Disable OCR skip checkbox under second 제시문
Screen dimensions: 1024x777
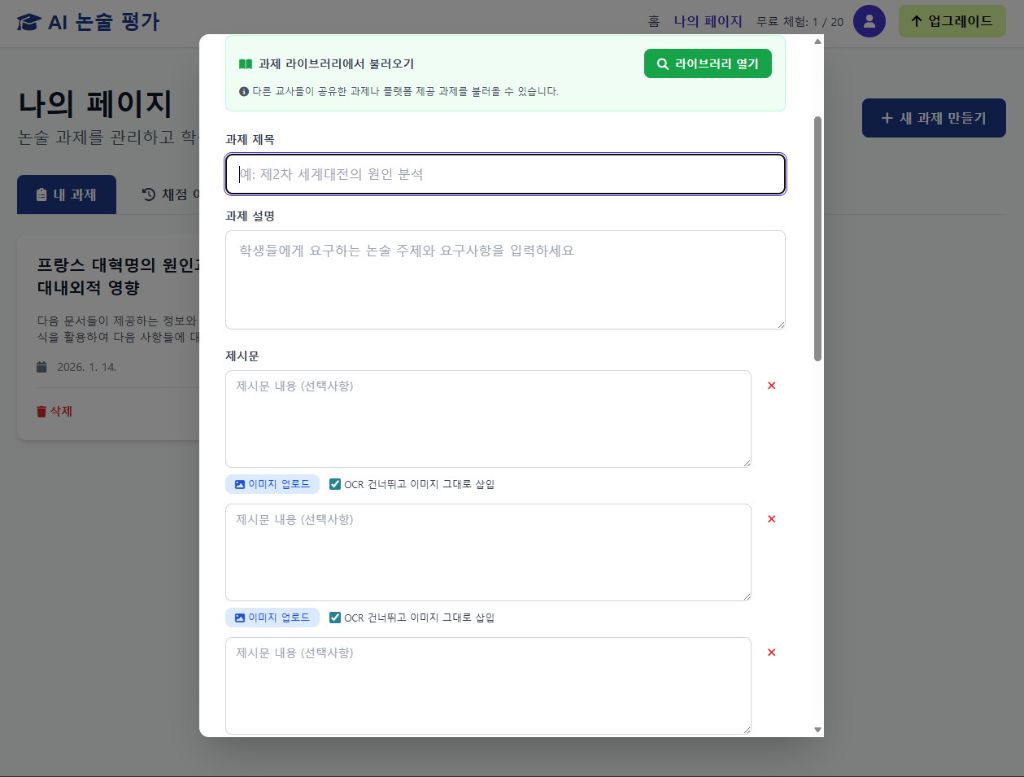point(335,617)
